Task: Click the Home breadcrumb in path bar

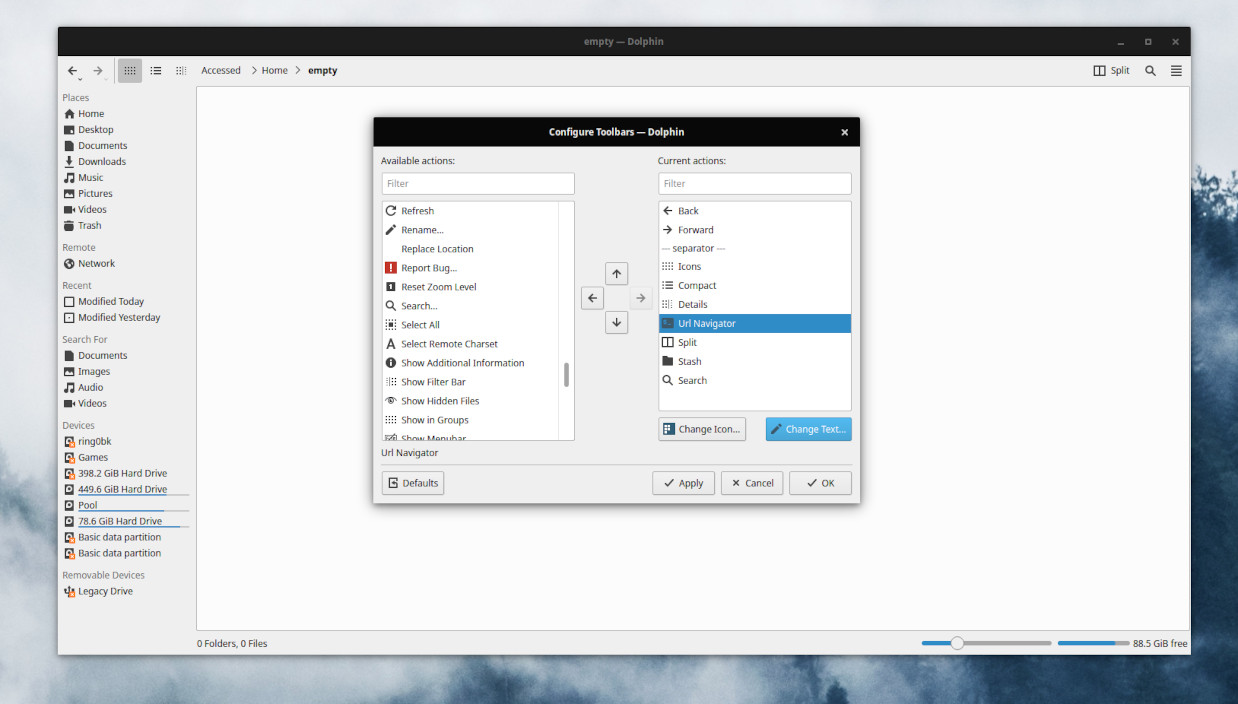Action: 275,71
